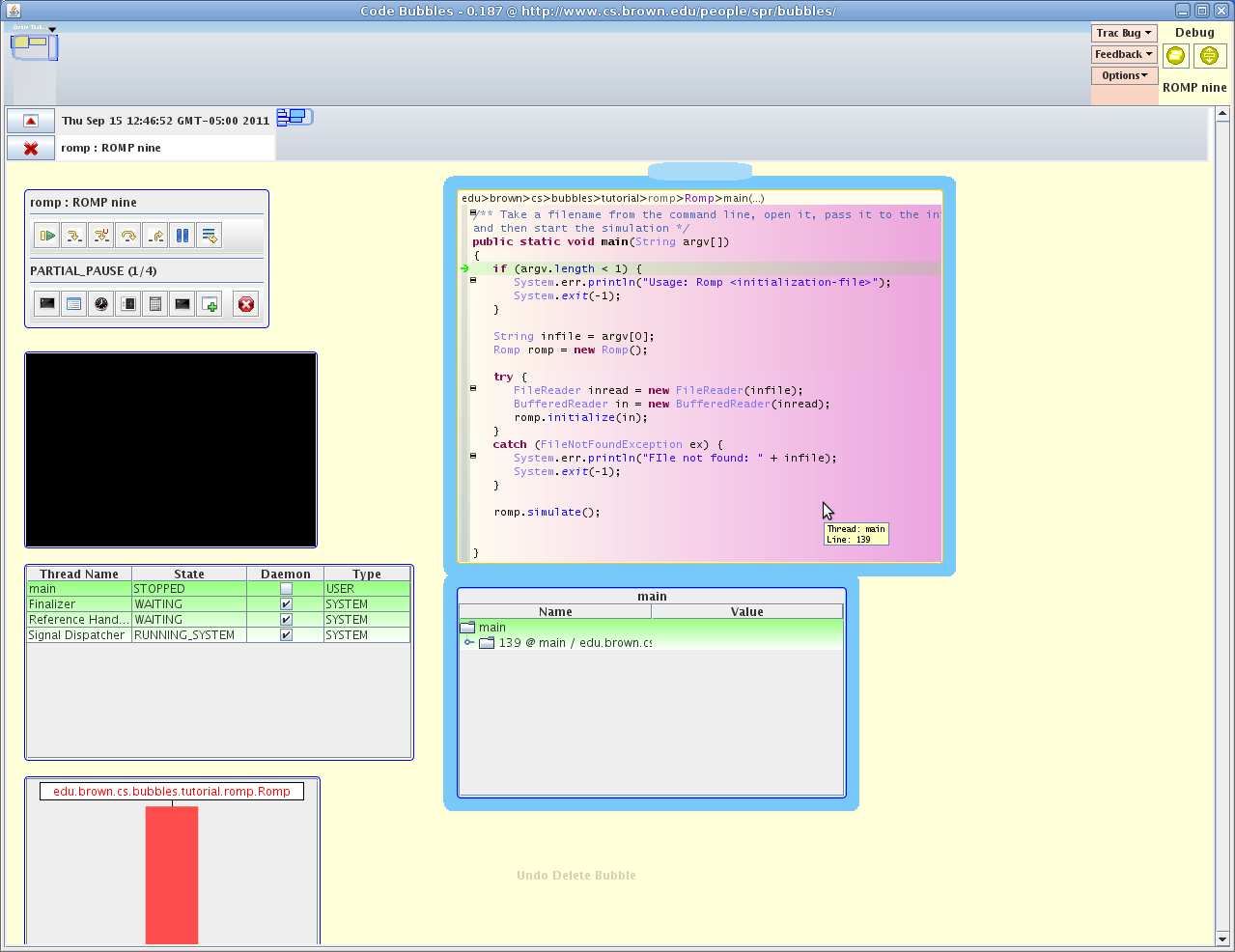Open the Options dropdown

tap(1124, 75)
